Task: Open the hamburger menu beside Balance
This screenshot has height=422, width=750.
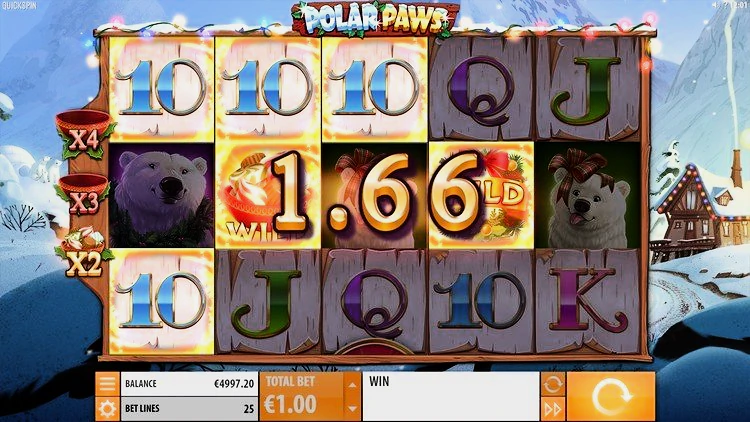Action: pos(107,383)
